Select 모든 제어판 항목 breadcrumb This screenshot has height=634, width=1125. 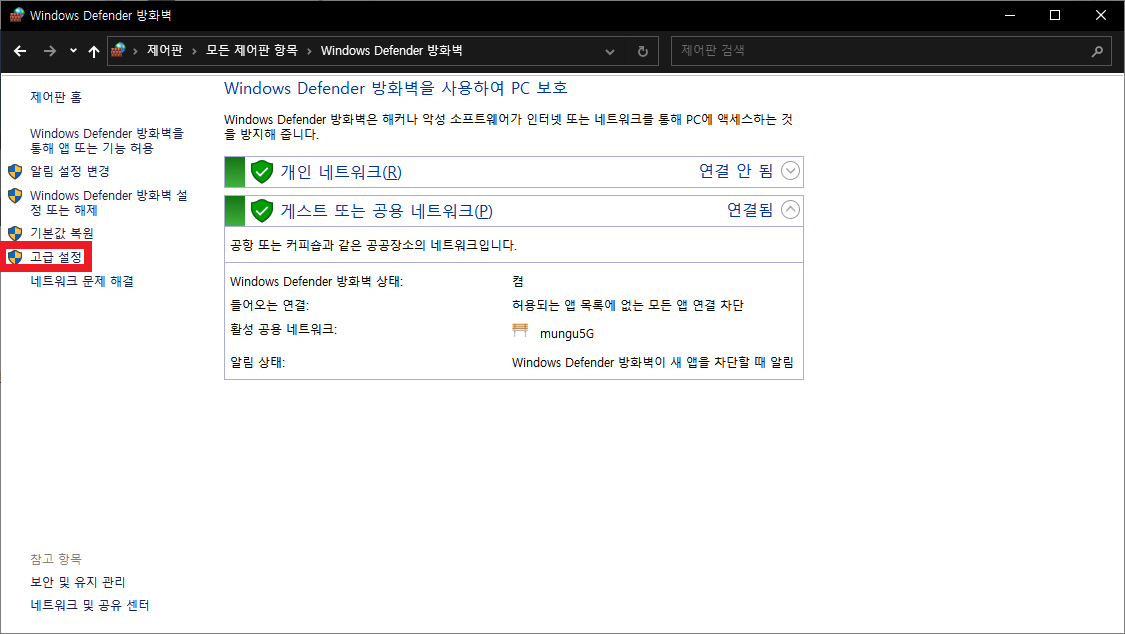click(251, 50)
